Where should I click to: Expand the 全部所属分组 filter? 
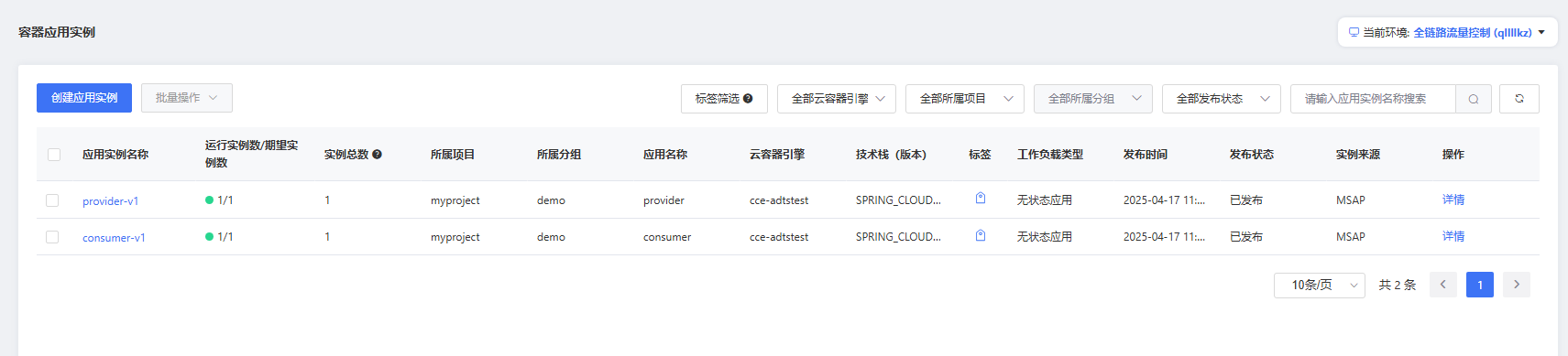click(1092, 99)
